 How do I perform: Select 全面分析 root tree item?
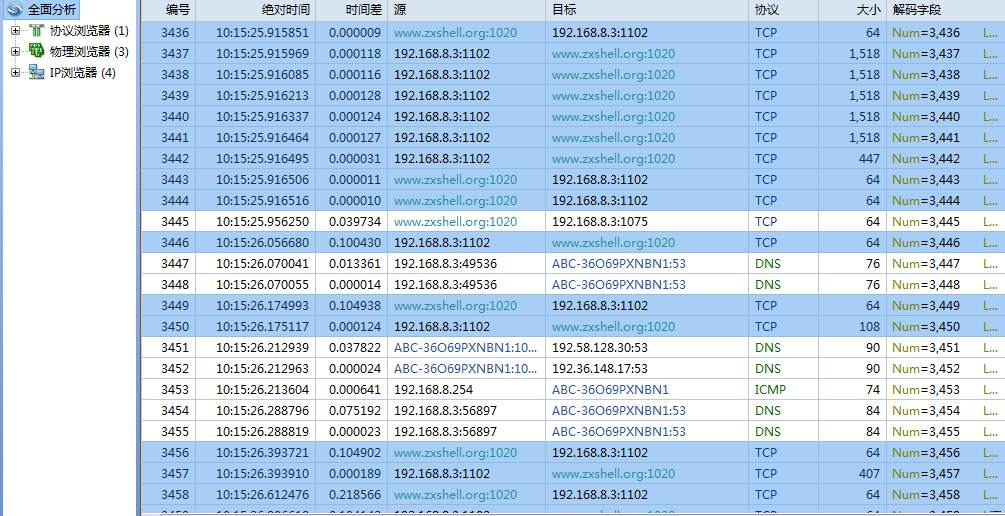pyautogui.click(x=52, y=10)
